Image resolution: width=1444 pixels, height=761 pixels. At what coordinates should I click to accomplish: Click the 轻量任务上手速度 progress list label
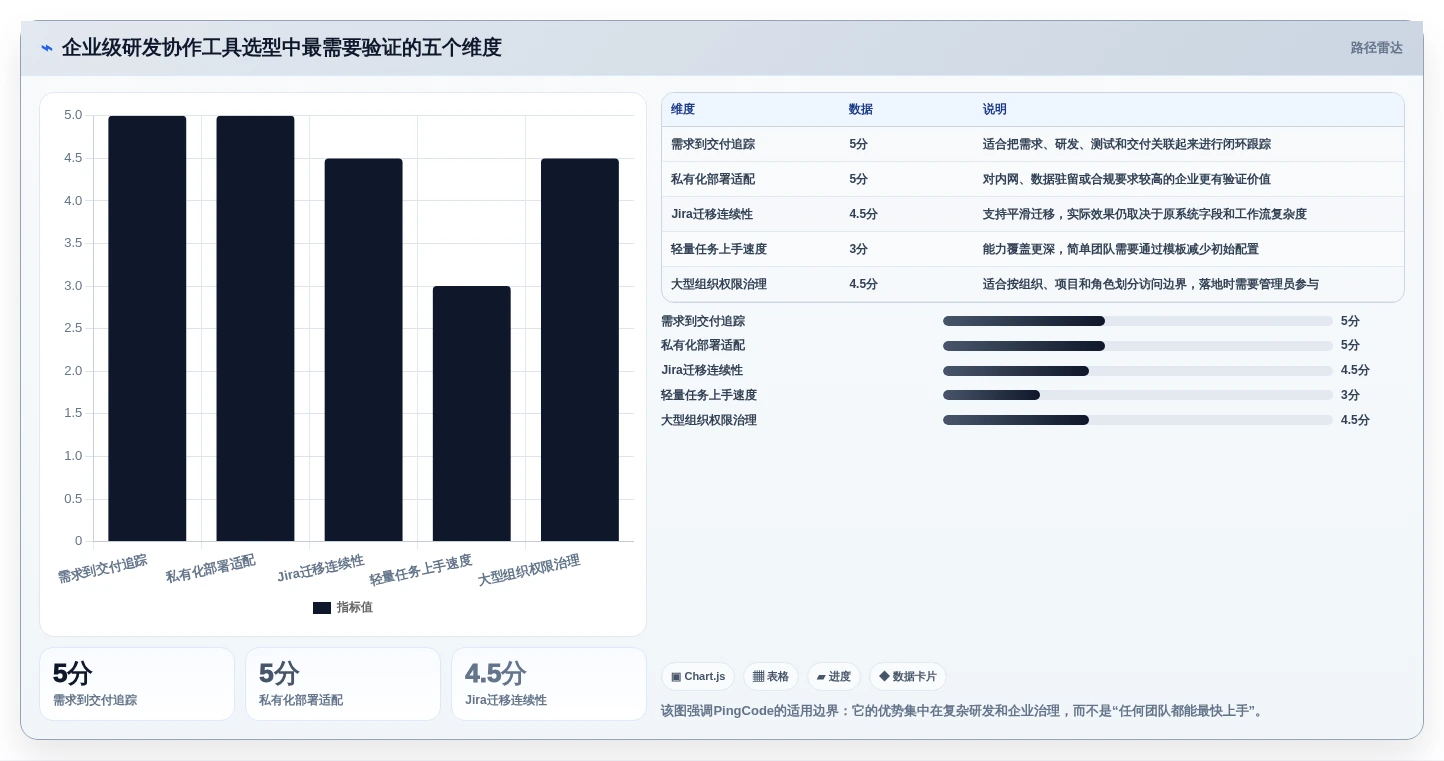709,396
